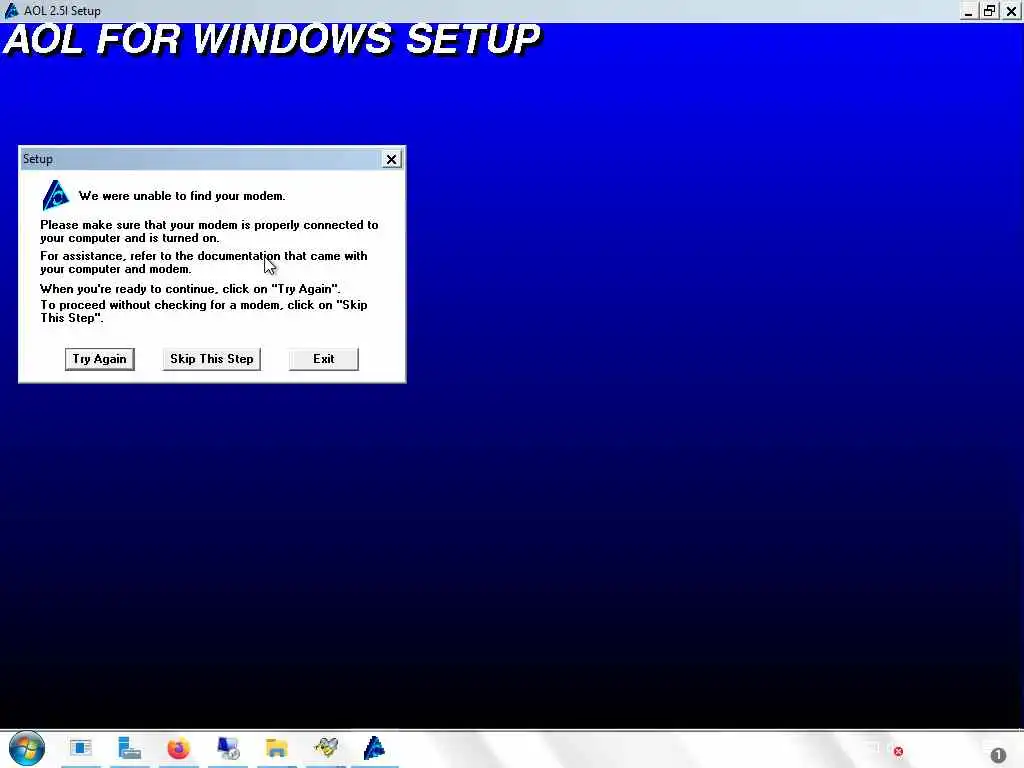Click the text "We were unable to find your modem."

(182, 196)
